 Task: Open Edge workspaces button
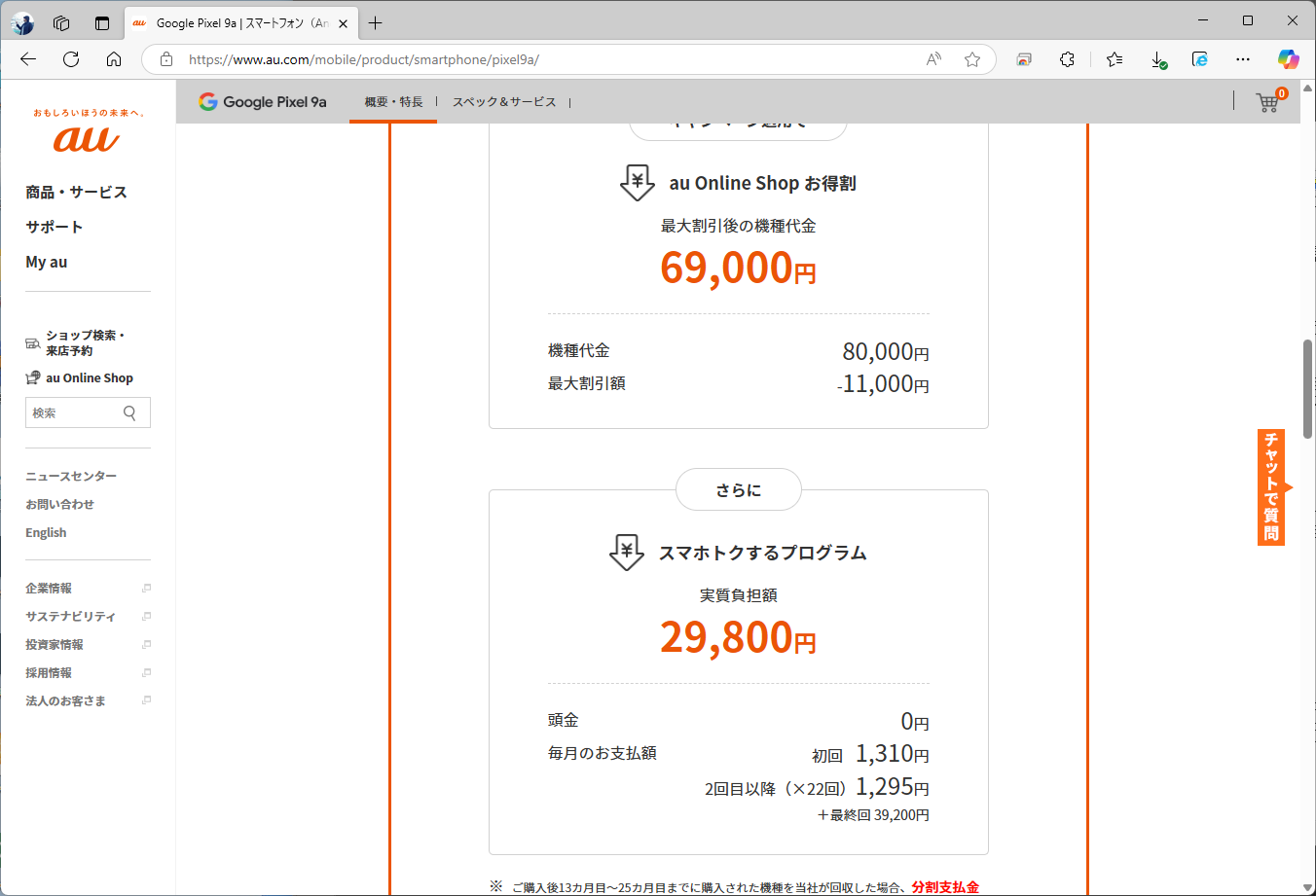point(61,22)
